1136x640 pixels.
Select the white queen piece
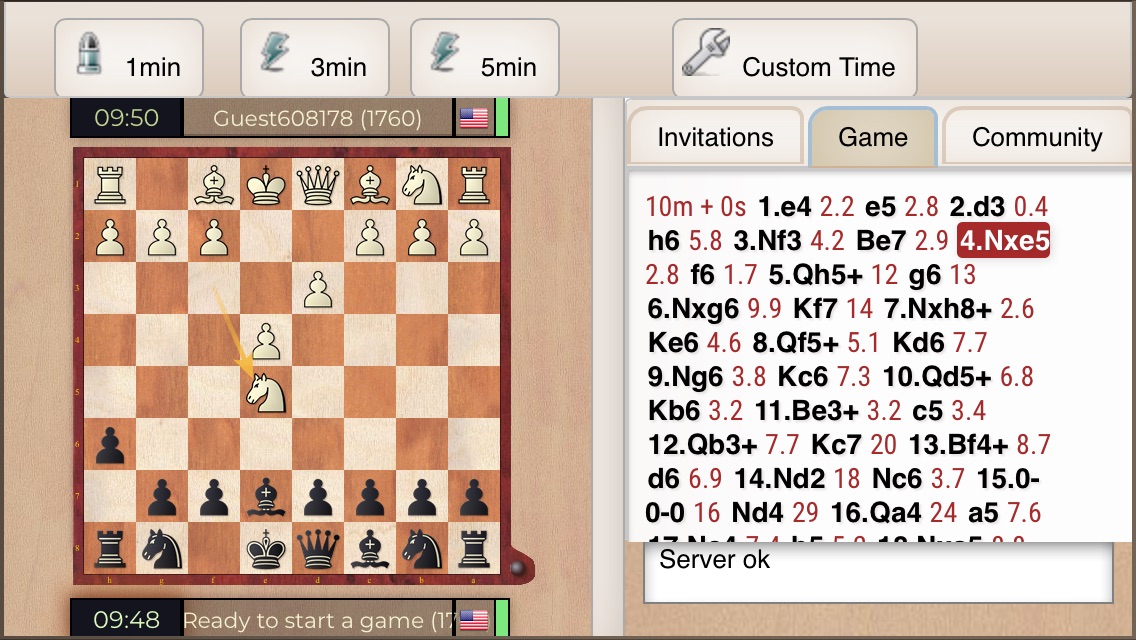tap(318, 184)
